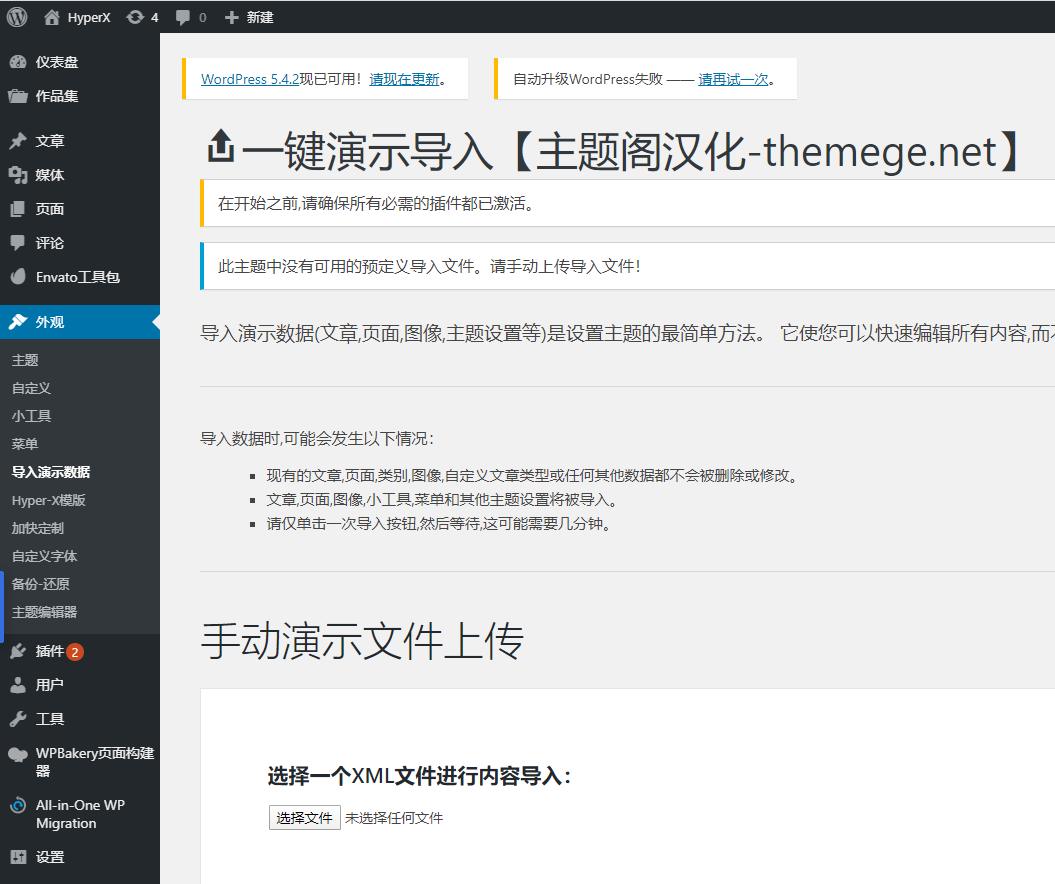Open the HyperX site home icon
The height and width of the screenshot is (884, 1055).
[x=52, y=17]
